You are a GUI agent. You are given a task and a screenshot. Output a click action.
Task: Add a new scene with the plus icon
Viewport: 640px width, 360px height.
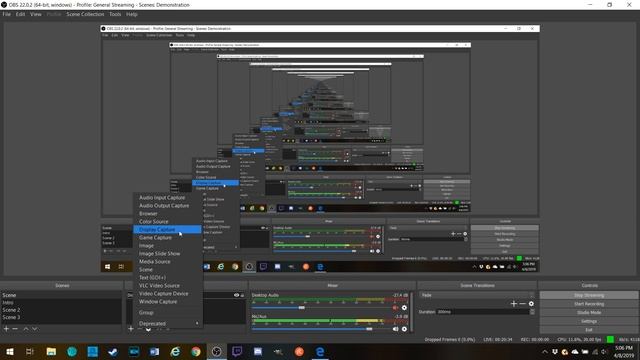coord(6,329)
